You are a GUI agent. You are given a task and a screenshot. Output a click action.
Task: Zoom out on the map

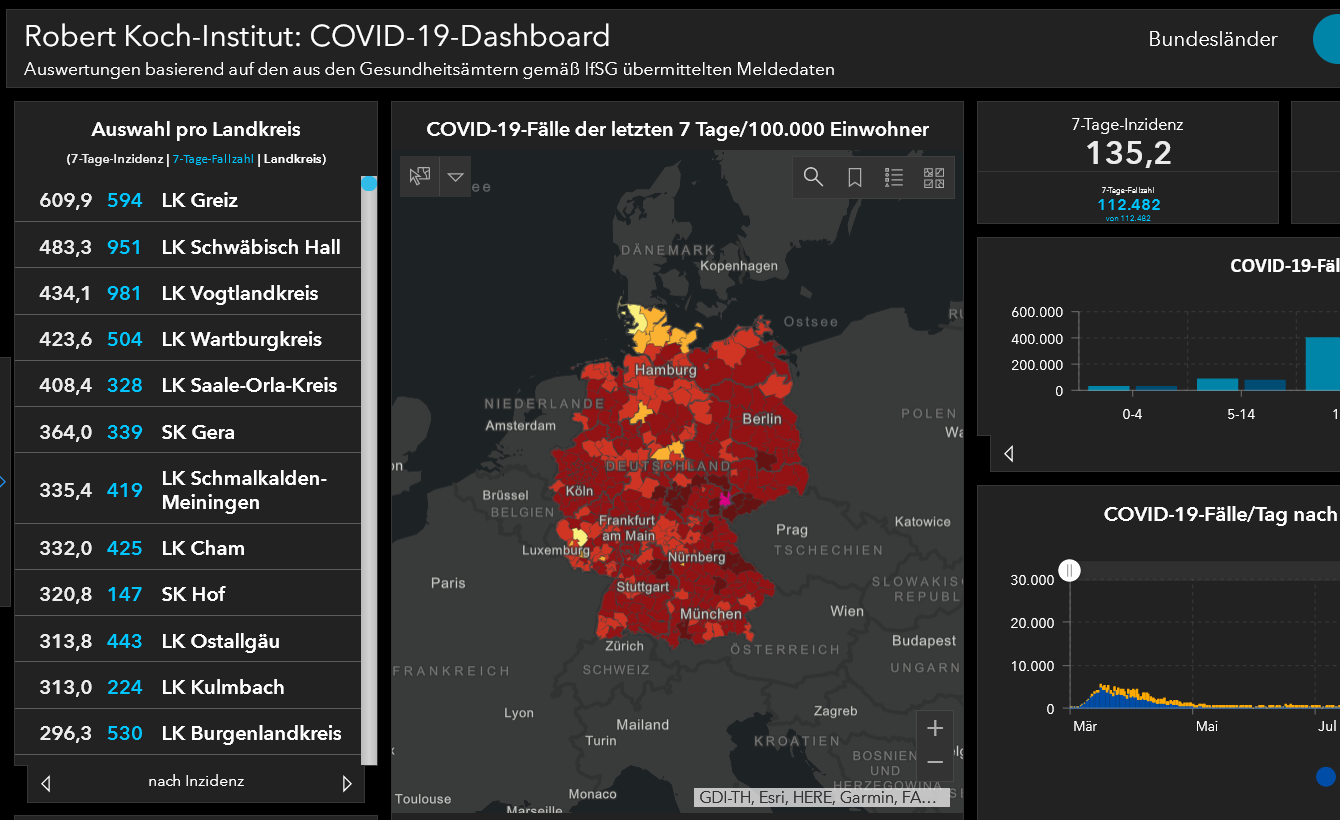(x=935, y=763)
